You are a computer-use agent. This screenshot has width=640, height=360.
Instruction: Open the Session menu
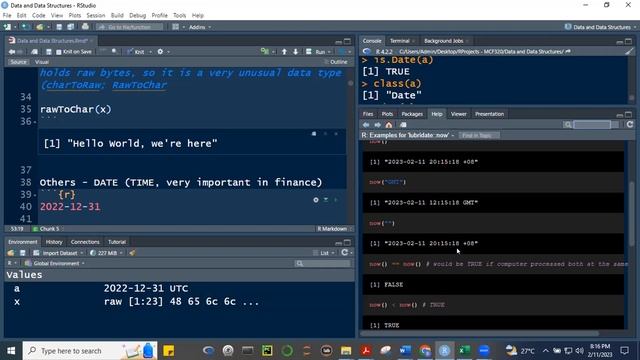(96, 16)
